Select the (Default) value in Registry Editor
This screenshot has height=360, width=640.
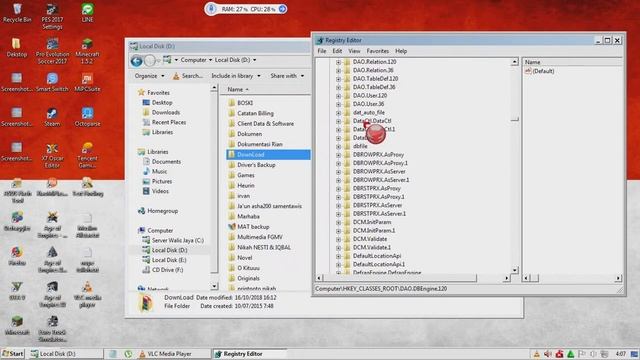(x=540, y=71)
